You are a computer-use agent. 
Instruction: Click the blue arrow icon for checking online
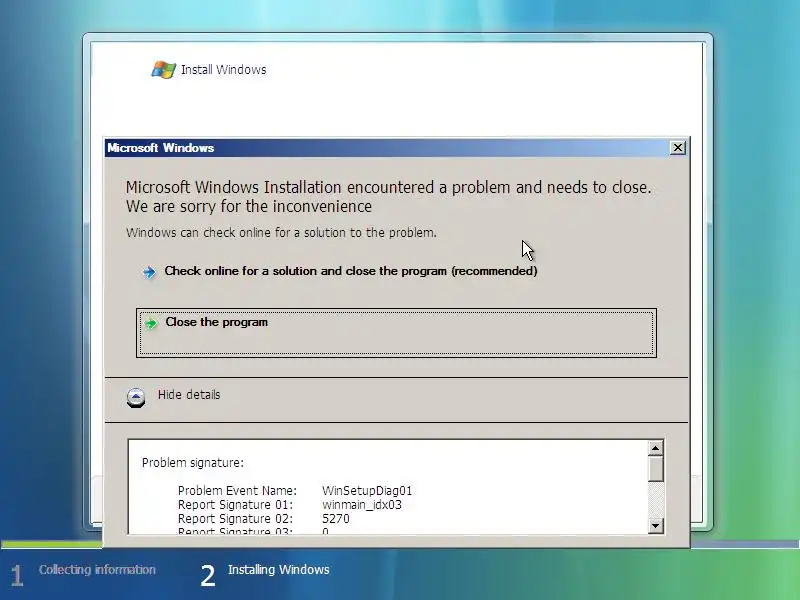click(149, 272)
